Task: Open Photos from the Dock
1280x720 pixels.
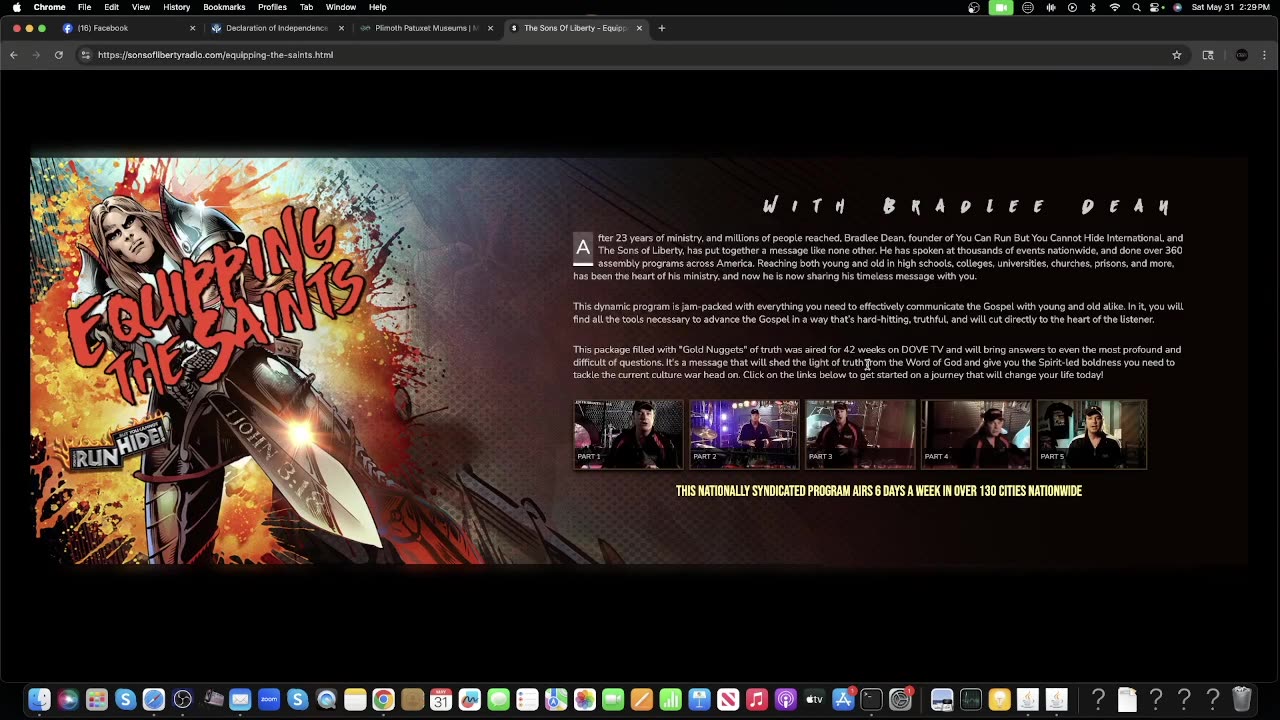Action: point(585,700)
